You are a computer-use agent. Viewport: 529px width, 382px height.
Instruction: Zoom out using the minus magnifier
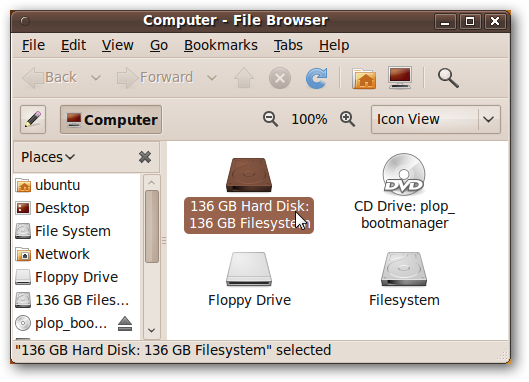pyautogui.click(x=270, y=119)
